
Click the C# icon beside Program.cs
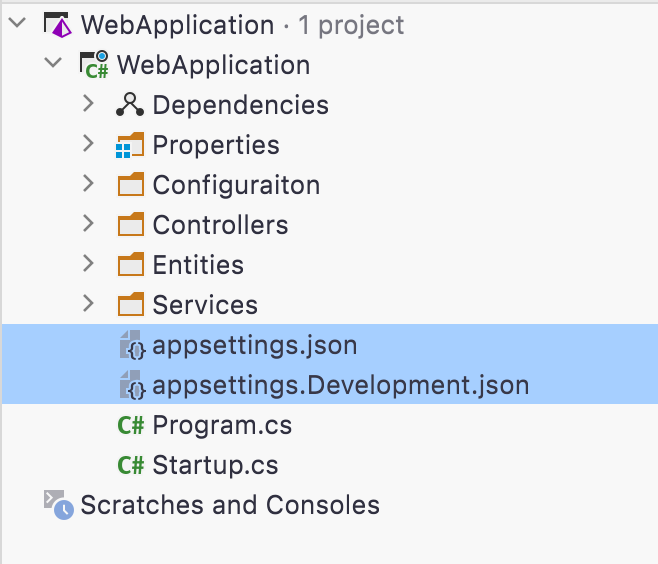tap(130, 425)
